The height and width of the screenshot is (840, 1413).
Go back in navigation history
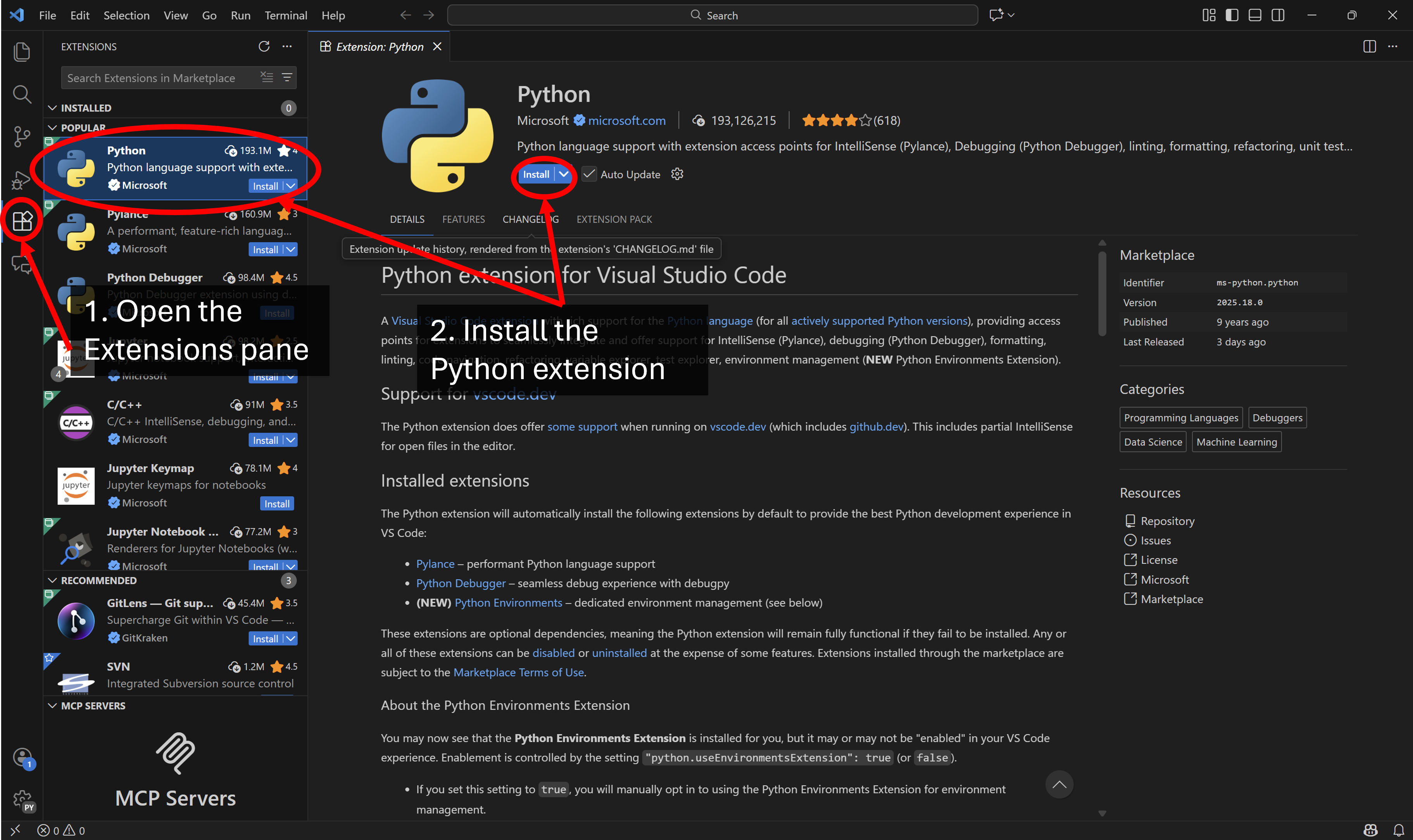click(405, 15)
